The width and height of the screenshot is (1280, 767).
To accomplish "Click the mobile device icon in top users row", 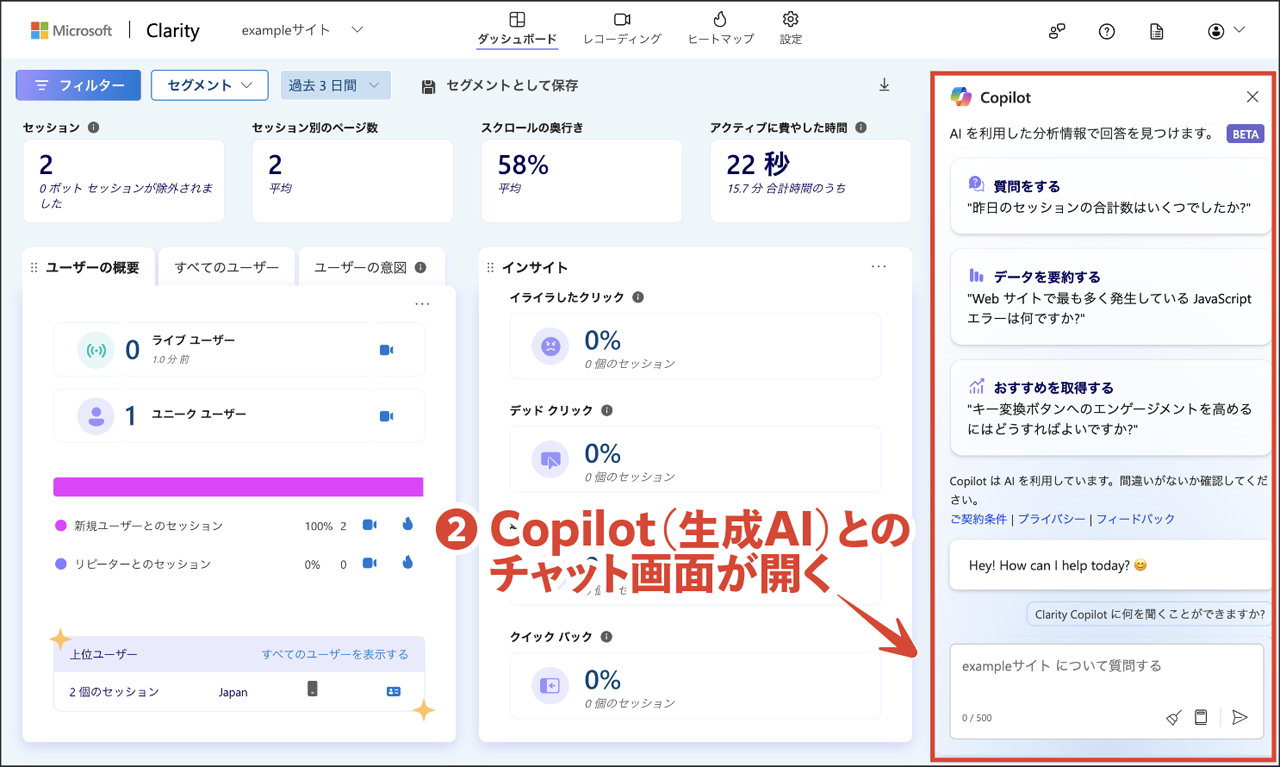I will 313,689.
